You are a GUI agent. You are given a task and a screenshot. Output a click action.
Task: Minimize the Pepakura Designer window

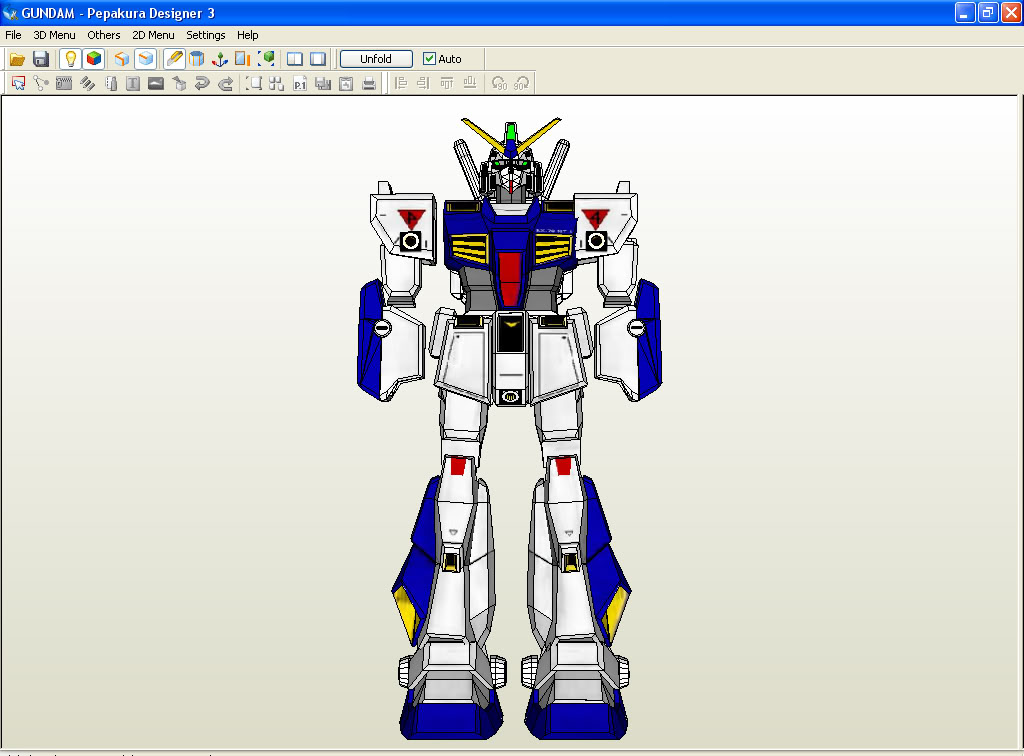[965, 12]
